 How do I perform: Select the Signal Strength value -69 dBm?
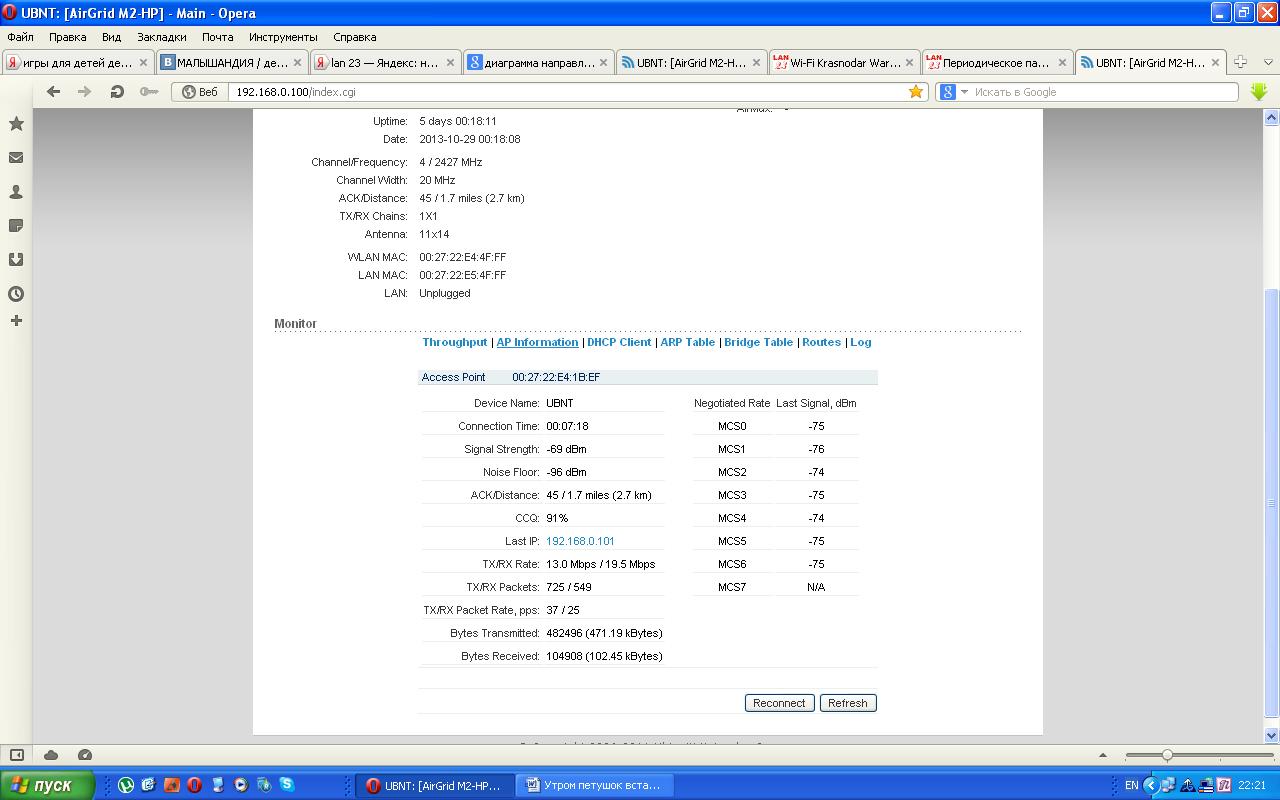click(566, 449)
